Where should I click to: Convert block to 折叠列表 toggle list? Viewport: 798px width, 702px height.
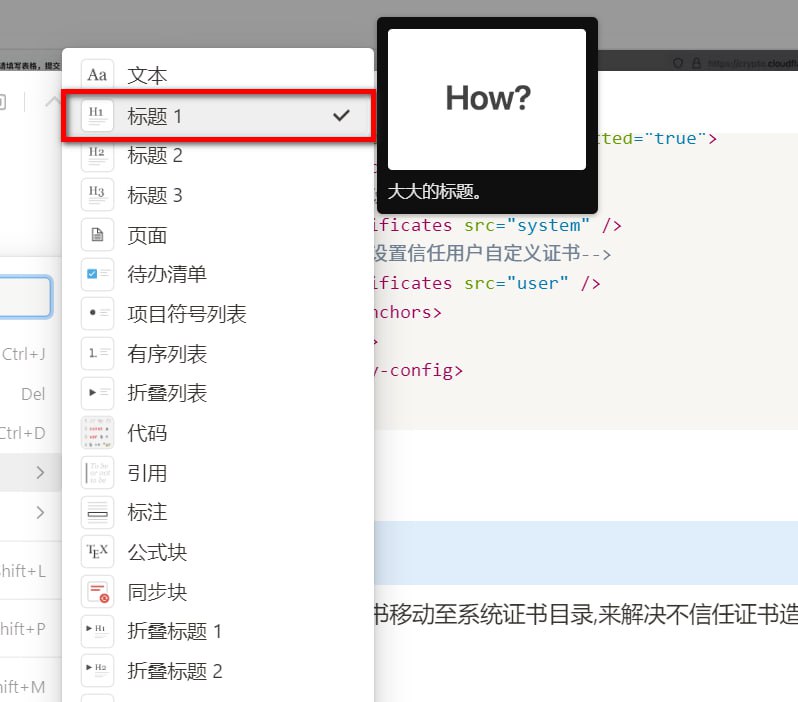click(x=167, y=394)
